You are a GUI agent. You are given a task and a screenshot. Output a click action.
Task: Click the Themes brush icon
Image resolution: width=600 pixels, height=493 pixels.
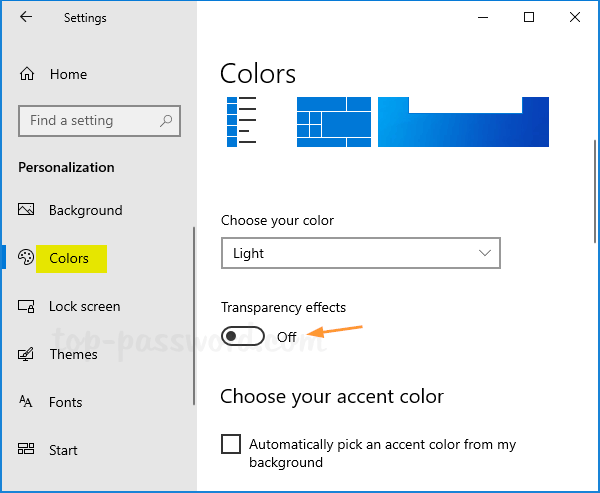click(26, 354)
